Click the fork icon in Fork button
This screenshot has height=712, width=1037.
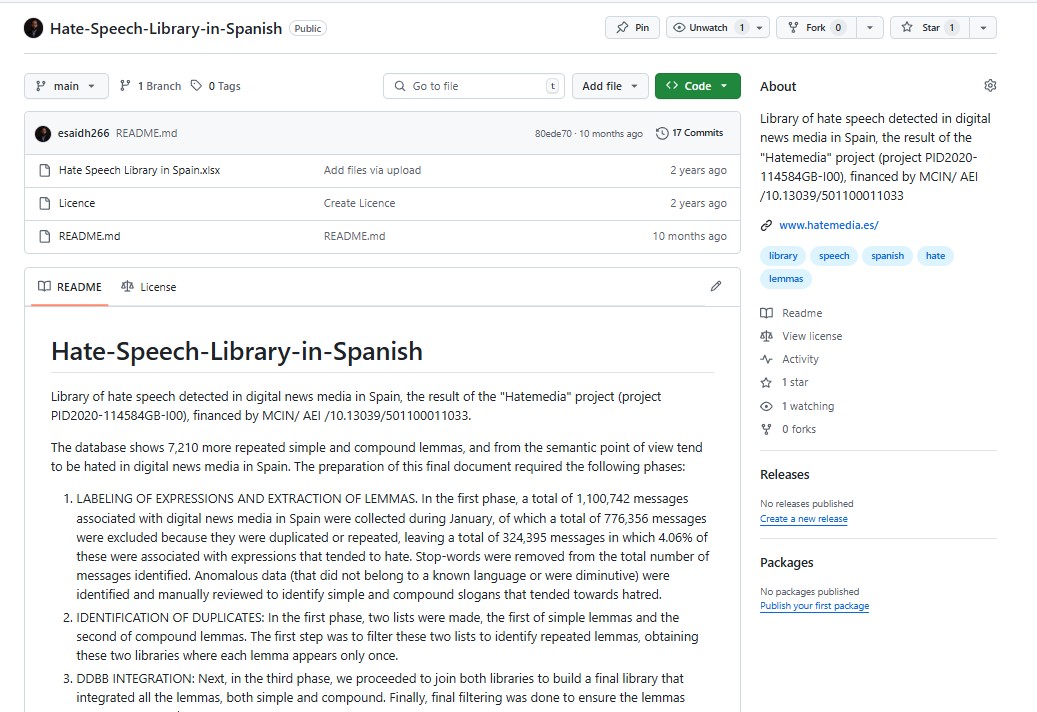click(x=794, y=28)
